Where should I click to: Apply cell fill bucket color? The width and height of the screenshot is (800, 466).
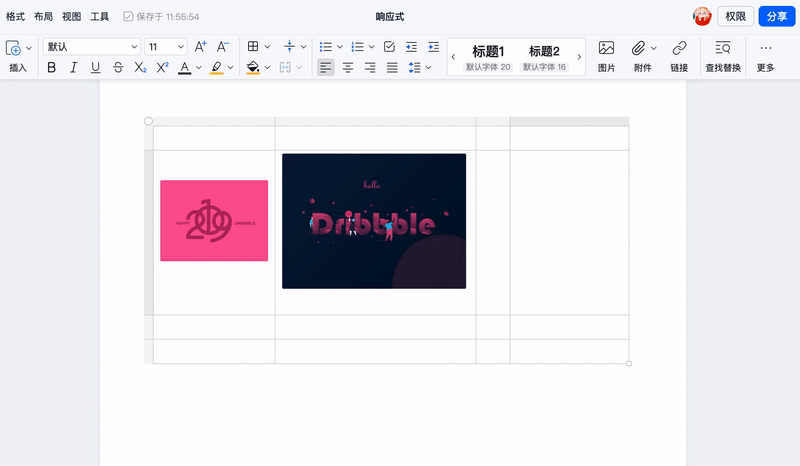[x=253, y=67]
